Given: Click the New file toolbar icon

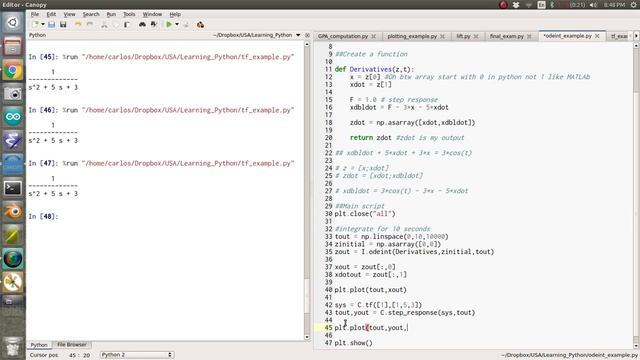Looking at the screenshot, I should point(36,25).
